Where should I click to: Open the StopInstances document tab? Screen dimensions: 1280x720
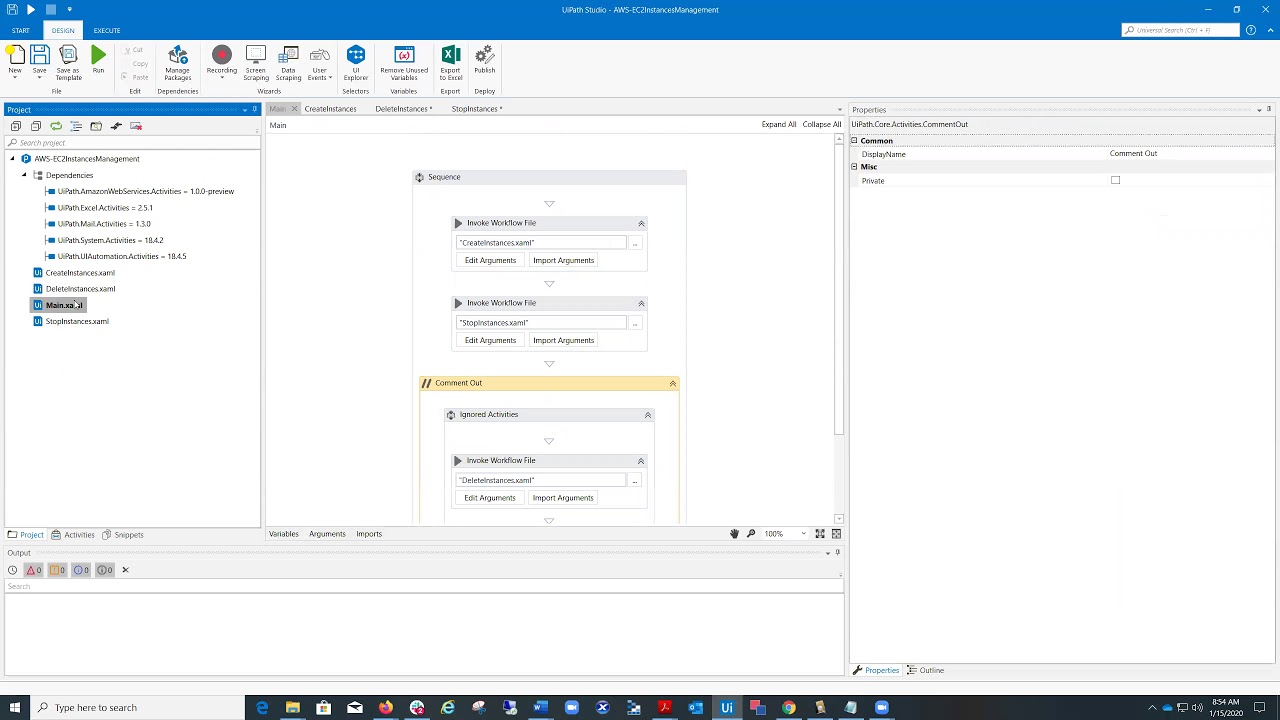[476, 109]
